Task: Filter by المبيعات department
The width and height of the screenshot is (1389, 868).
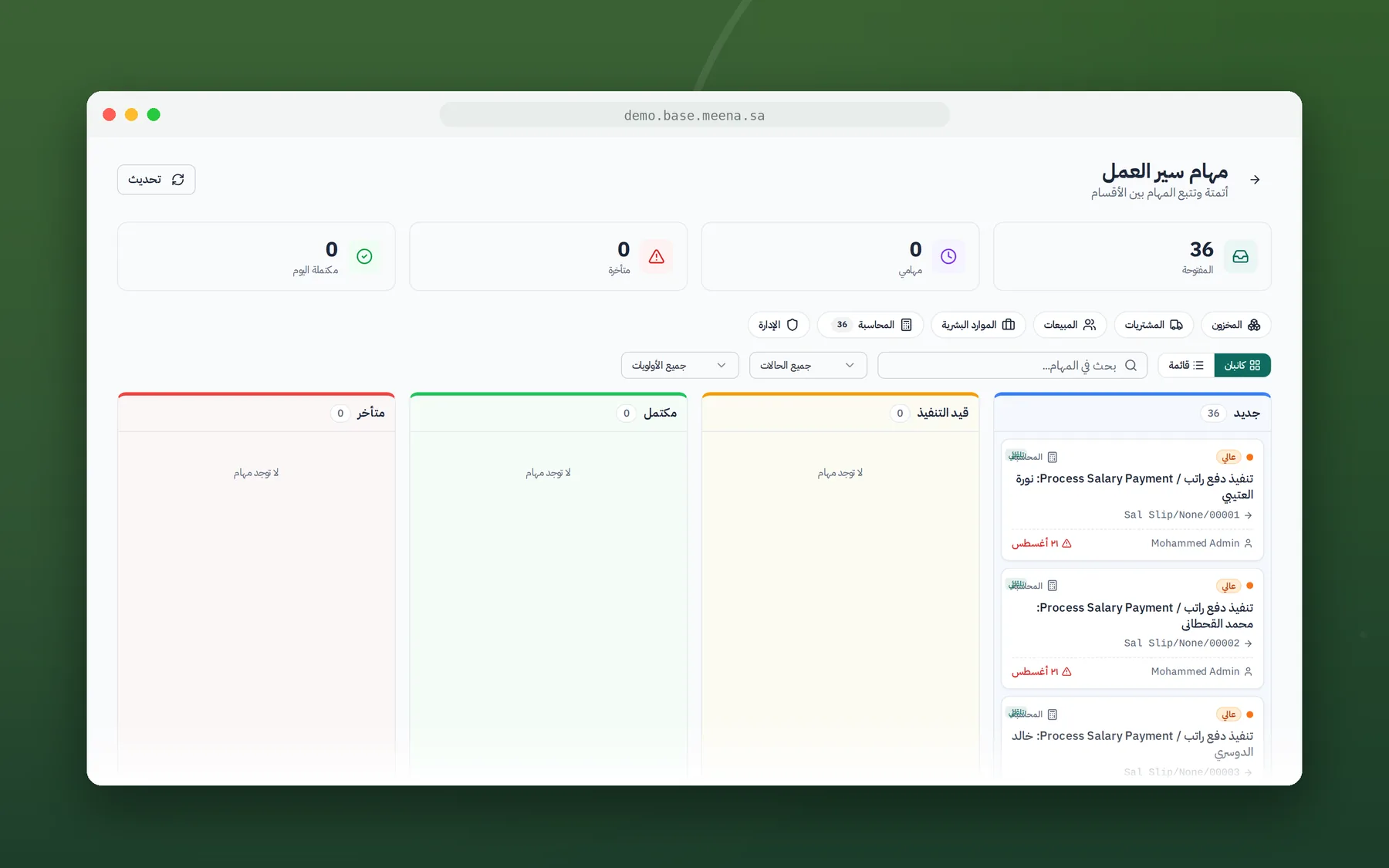Action: 1070,325
